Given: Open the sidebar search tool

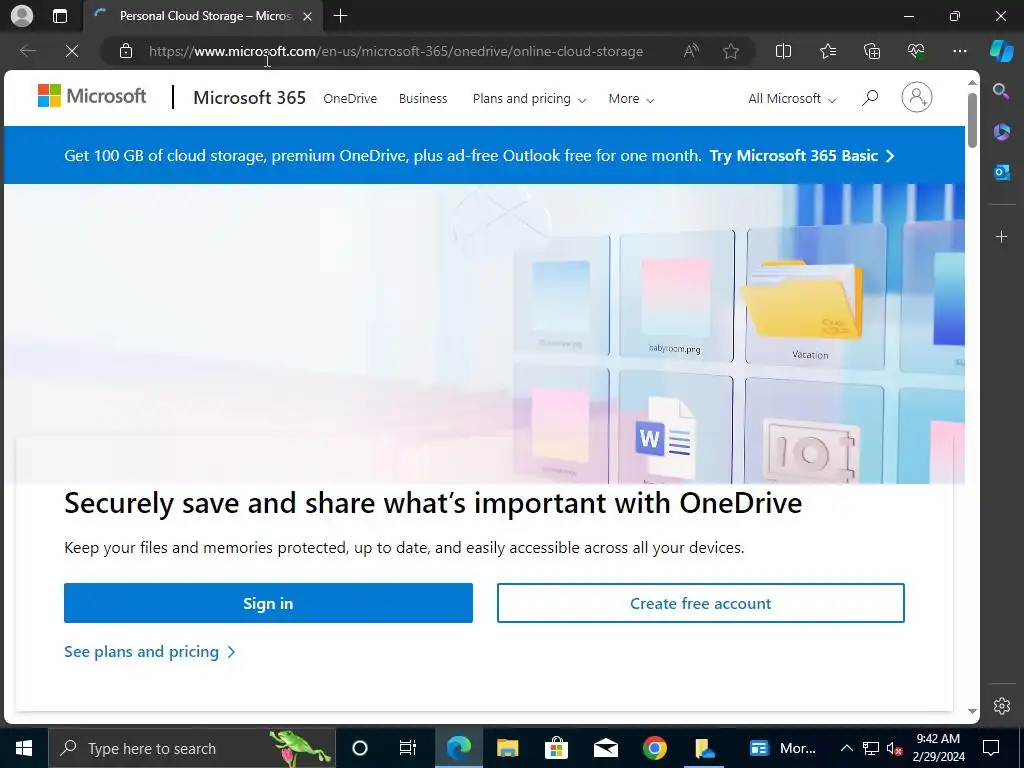Looking at the screenshot, I should (1001, 91).
